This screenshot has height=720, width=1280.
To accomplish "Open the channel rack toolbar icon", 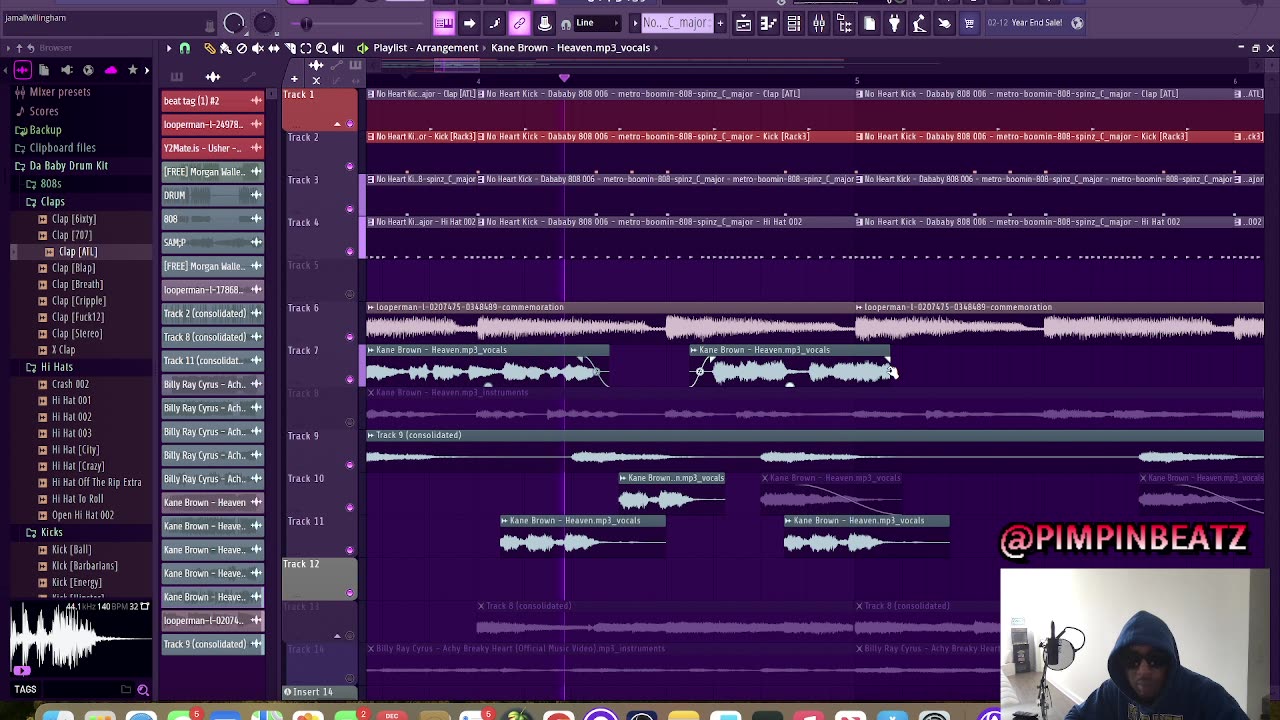I will click(x=793, y=23).
